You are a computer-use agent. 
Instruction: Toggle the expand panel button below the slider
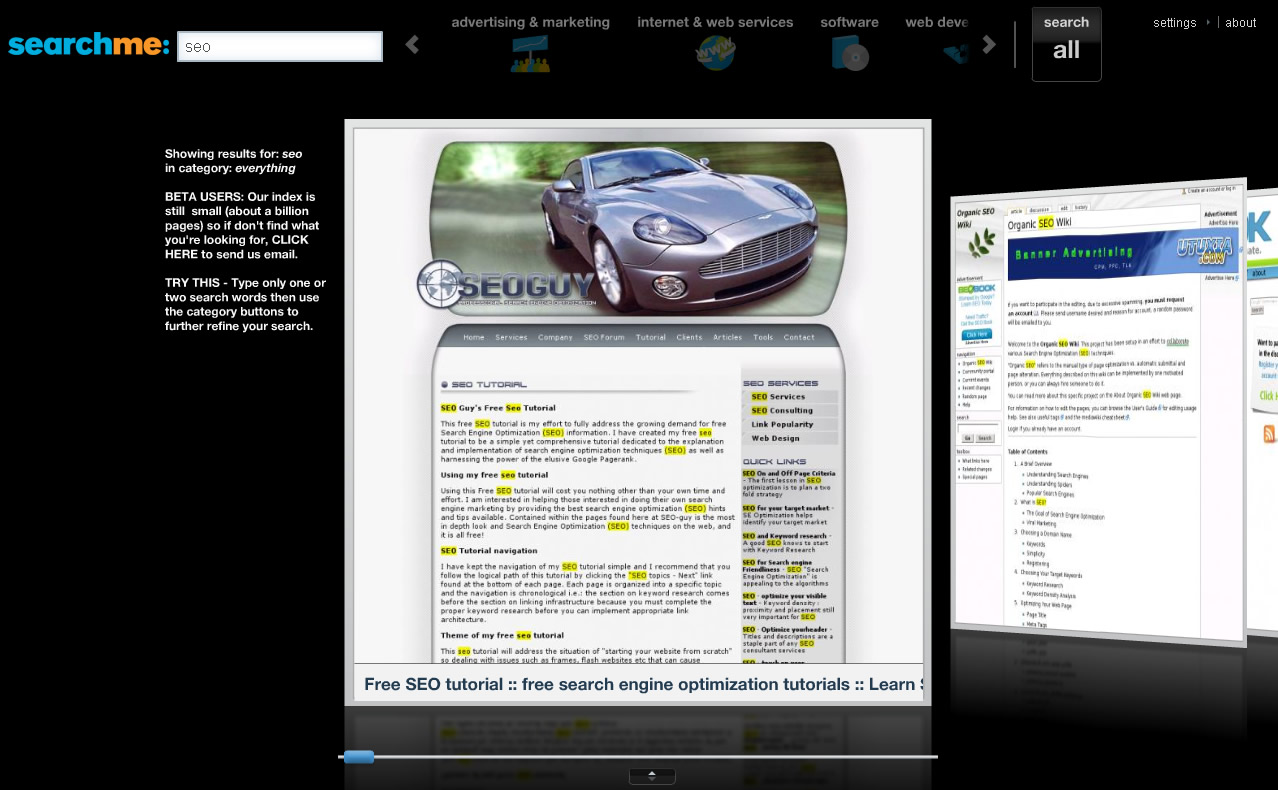click(x=652, y=776)
